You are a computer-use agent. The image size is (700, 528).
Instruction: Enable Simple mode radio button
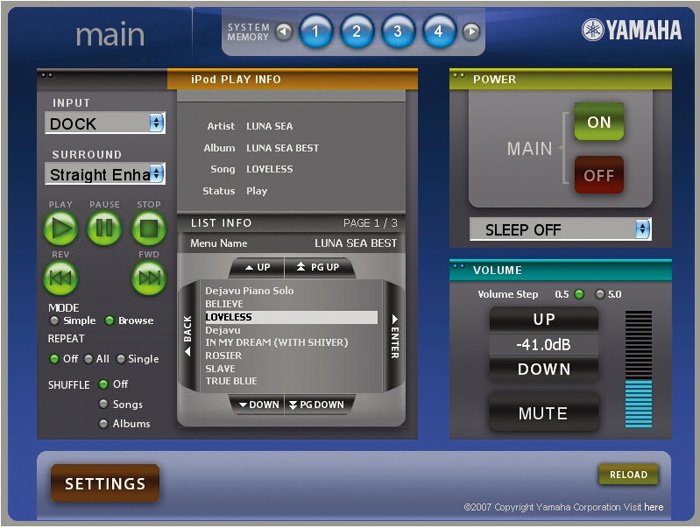point(54,321)
